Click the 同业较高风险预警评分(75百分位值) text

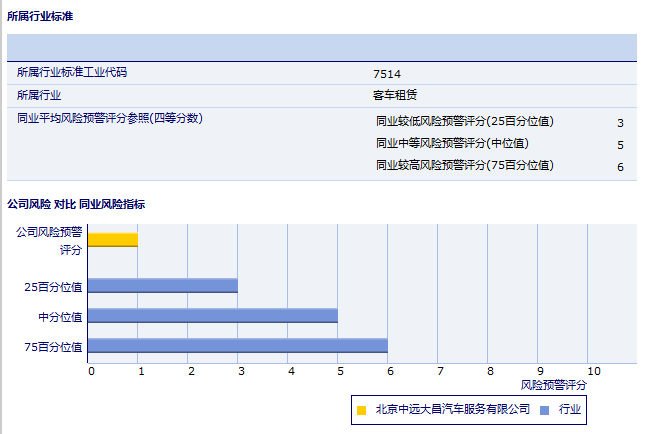[464, 165]
